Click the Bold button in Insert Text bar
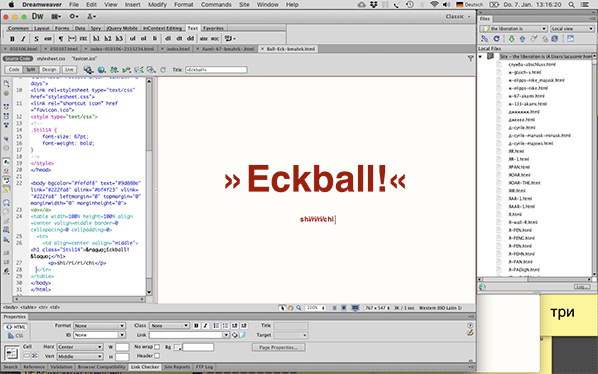Viewport: 598px width, 374px height. (12, 39)
